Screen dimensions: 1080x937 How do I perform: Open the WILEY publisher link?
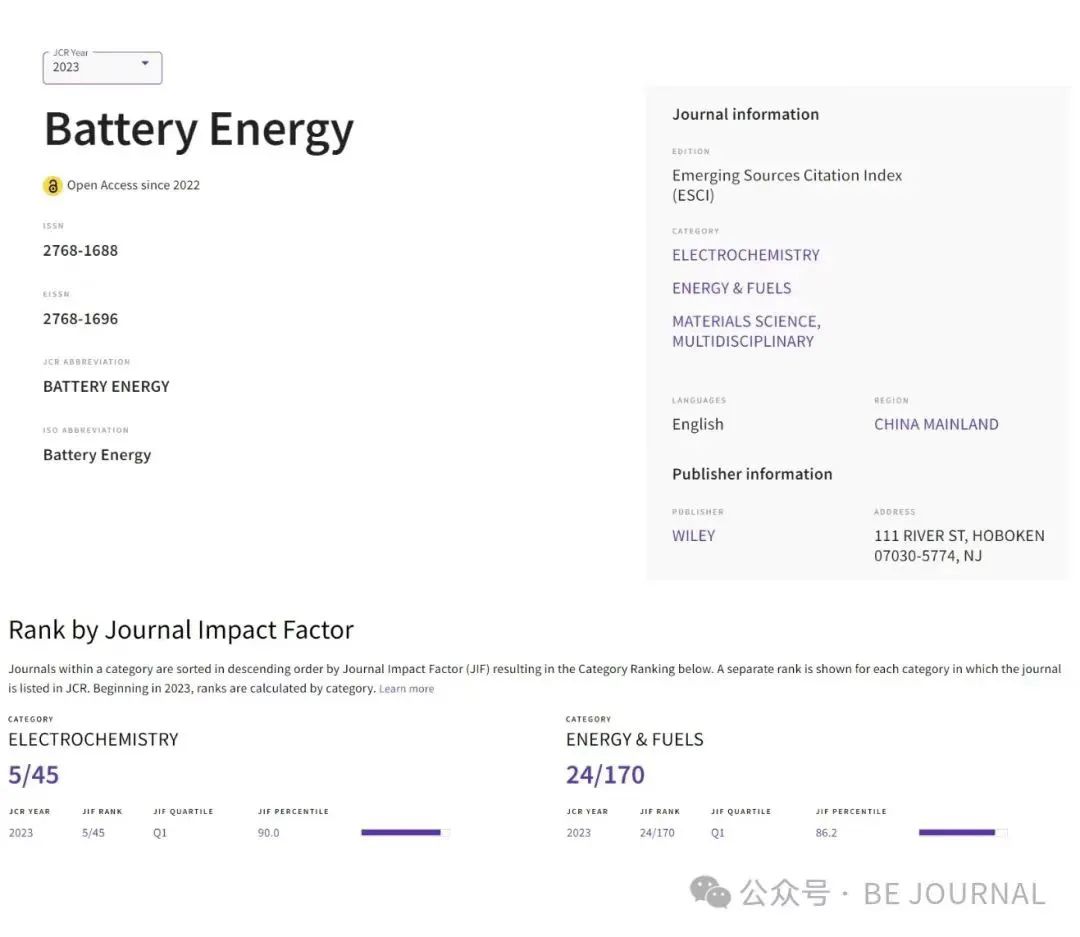693,536
